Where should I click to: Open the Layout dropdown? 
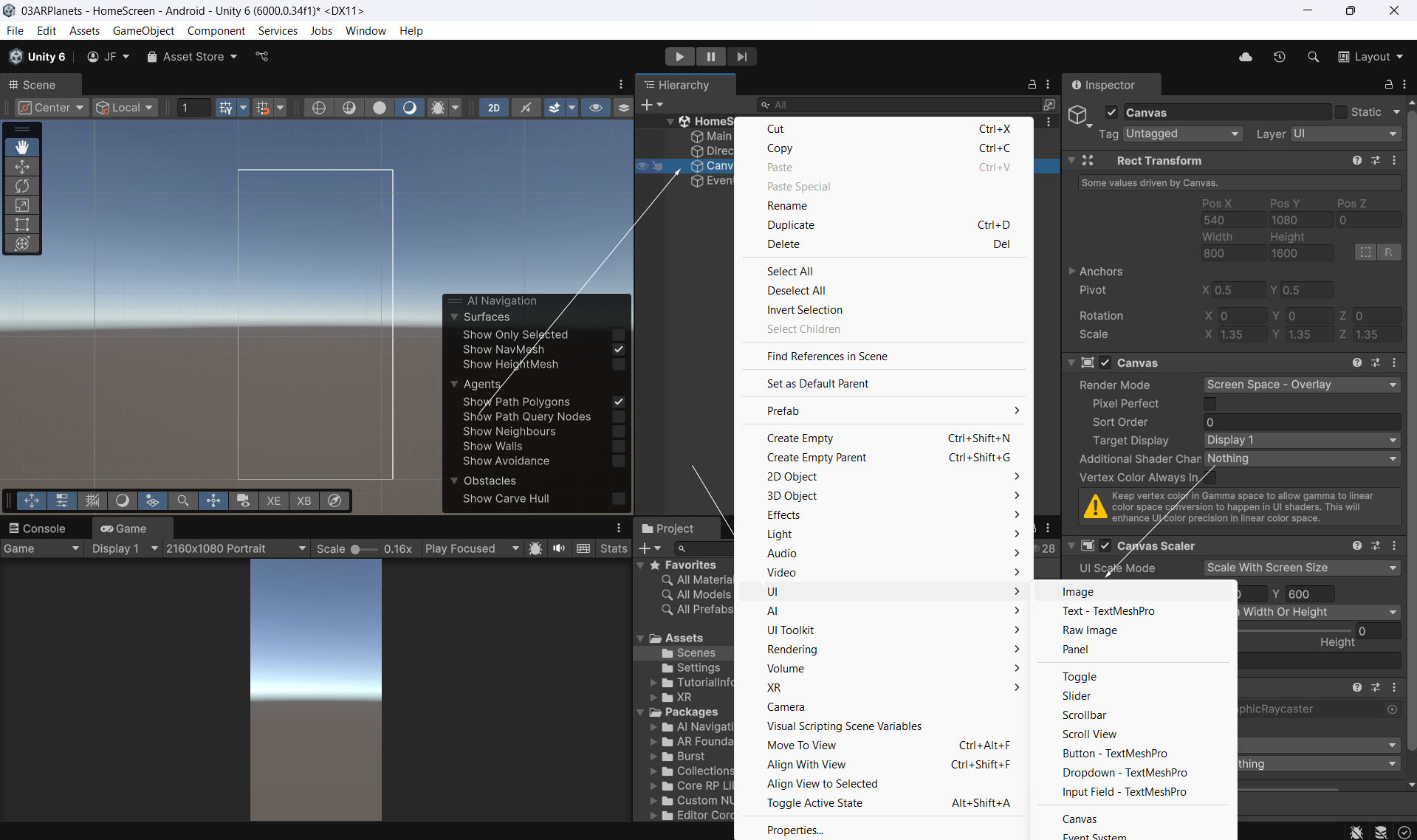(x=1370, y=57)
